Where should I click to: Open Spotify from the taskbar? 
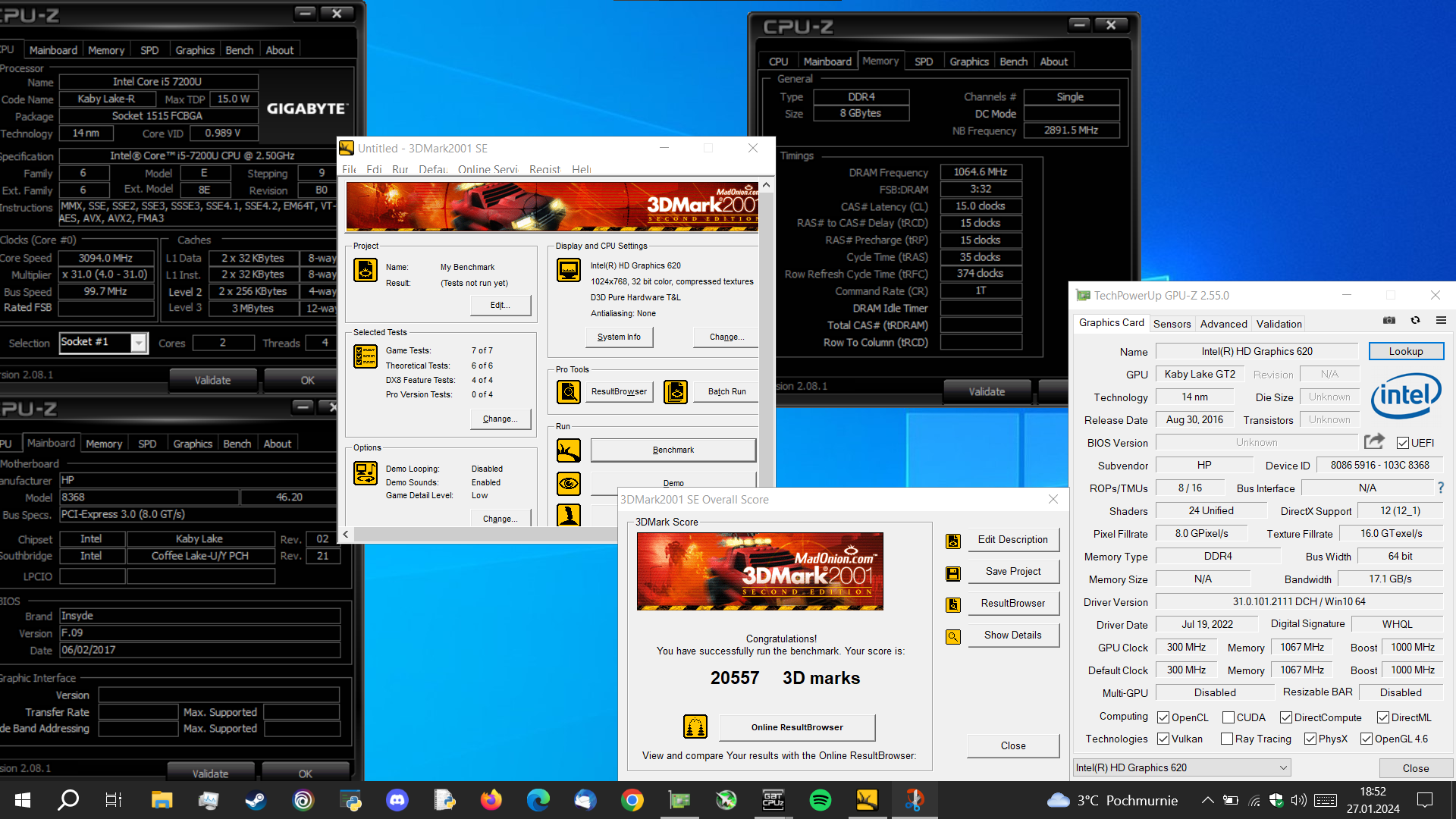[x=821, y=800]
